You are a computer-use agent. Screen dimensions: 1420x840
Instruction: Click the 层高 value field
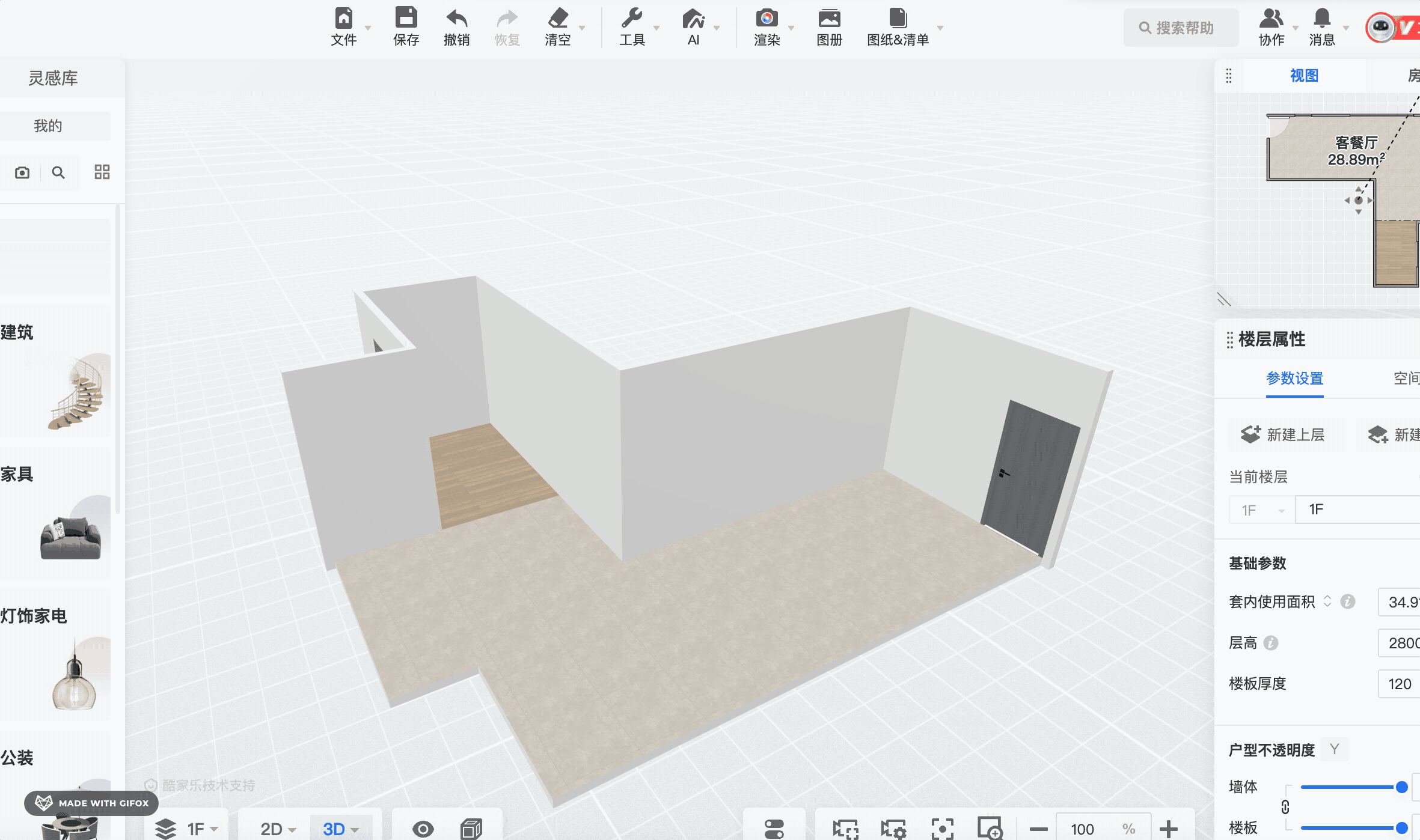pyautogui.click(x=1399, y=643)
